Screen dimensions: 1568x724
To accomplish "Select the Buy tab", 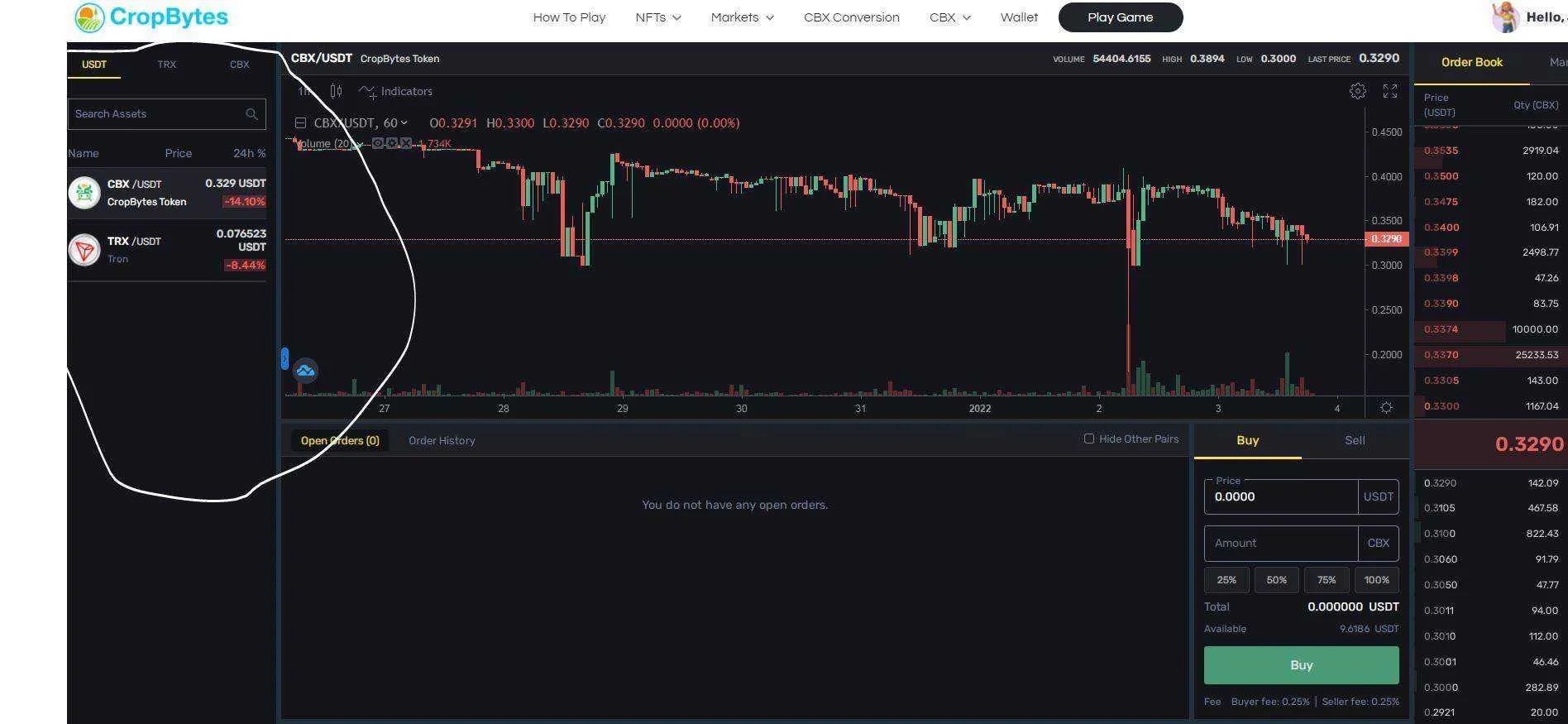I will click(1248, 440).
